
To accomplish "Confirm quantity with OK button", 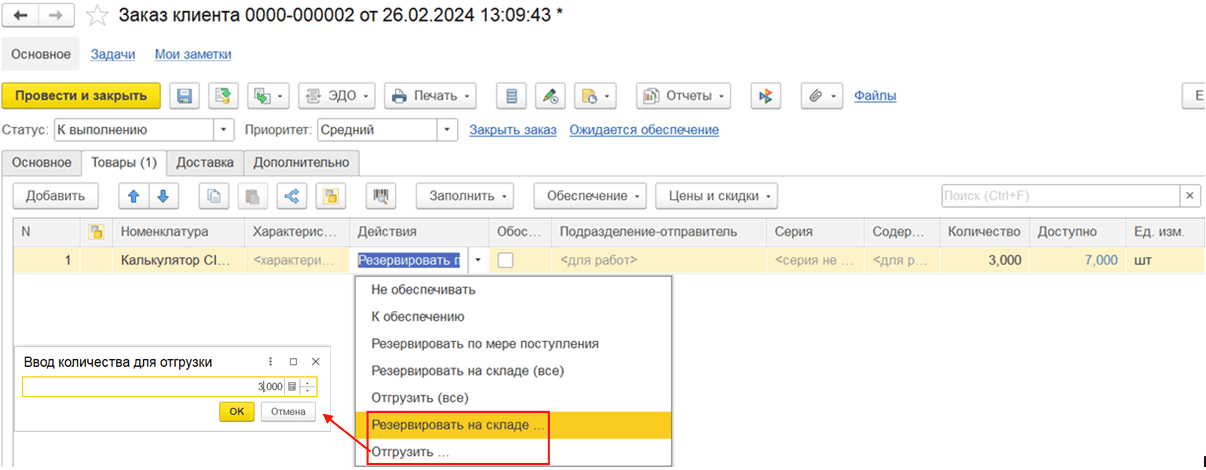I will [237, 412].
